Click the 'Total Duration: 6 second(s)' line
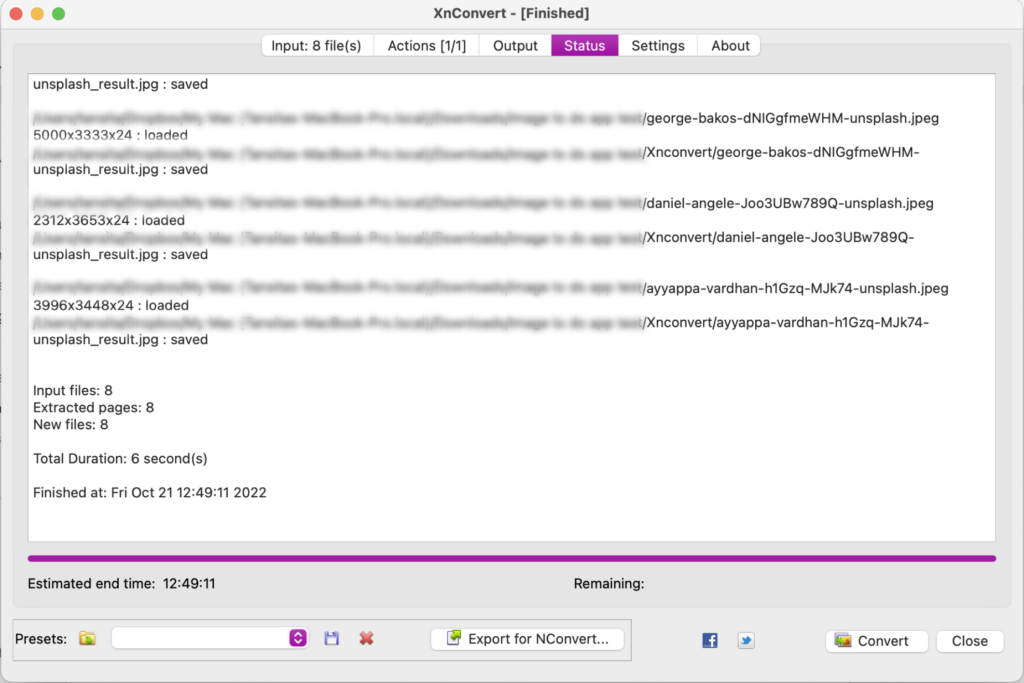The height and width of the screenshot is (683, 1024). 120,458
